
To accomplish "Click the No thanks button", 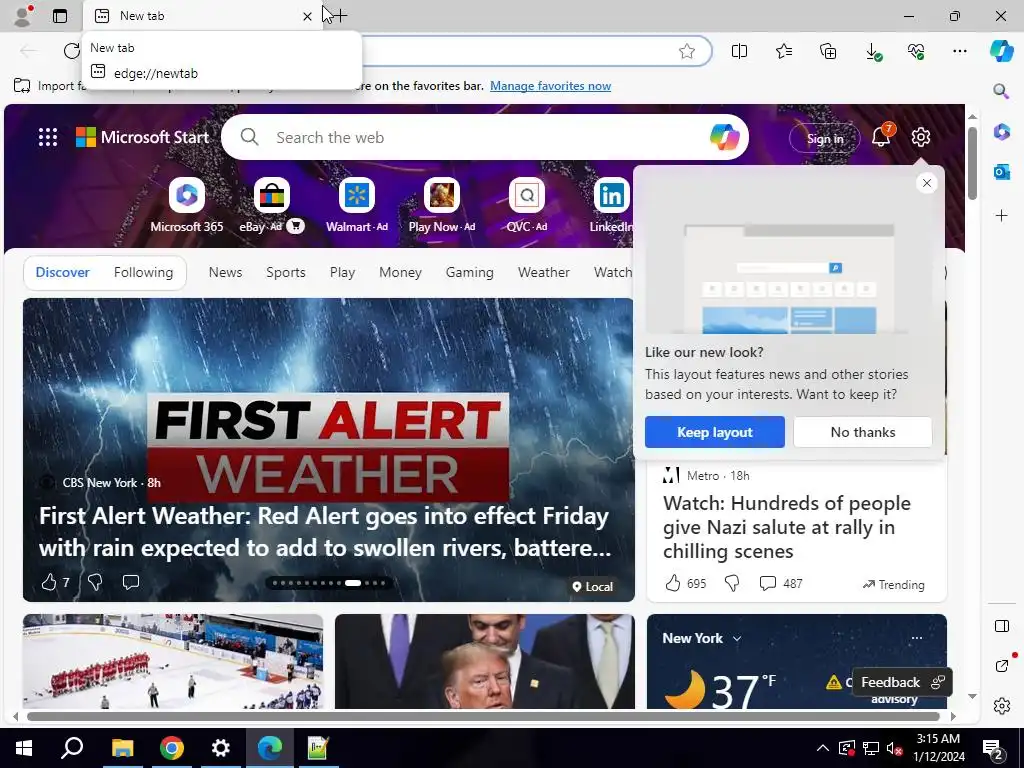I will (x=863, y=432).
